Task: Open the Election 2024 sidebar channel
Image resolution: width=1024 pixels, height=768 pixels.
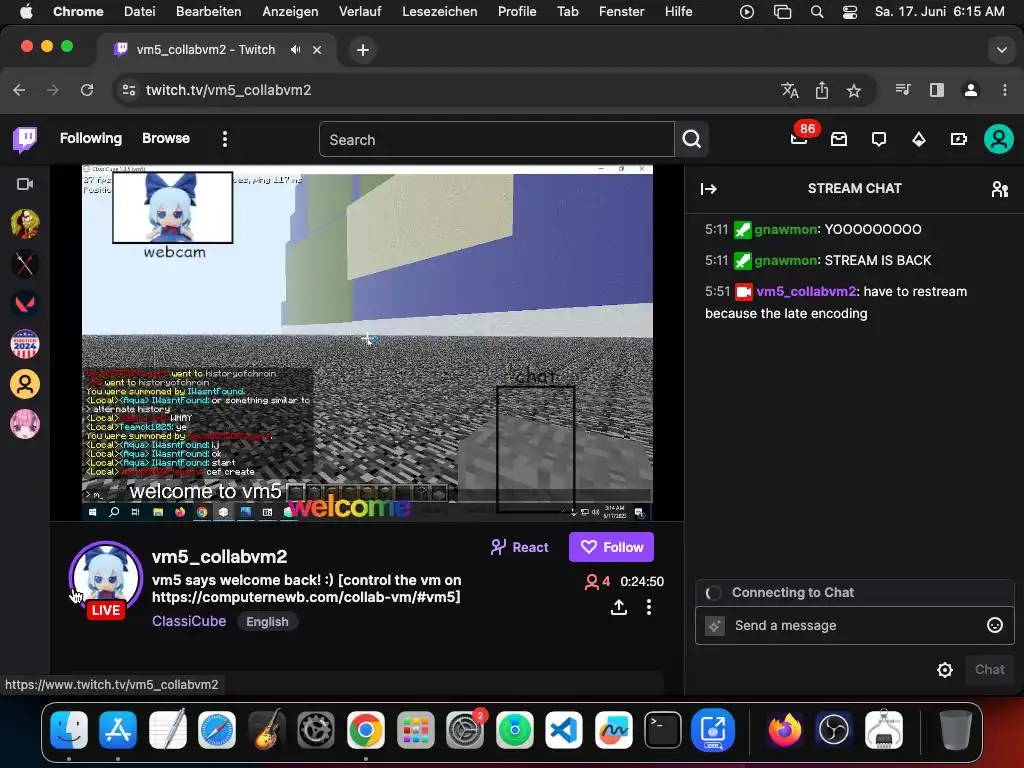Action: click(x=25, y=344)
